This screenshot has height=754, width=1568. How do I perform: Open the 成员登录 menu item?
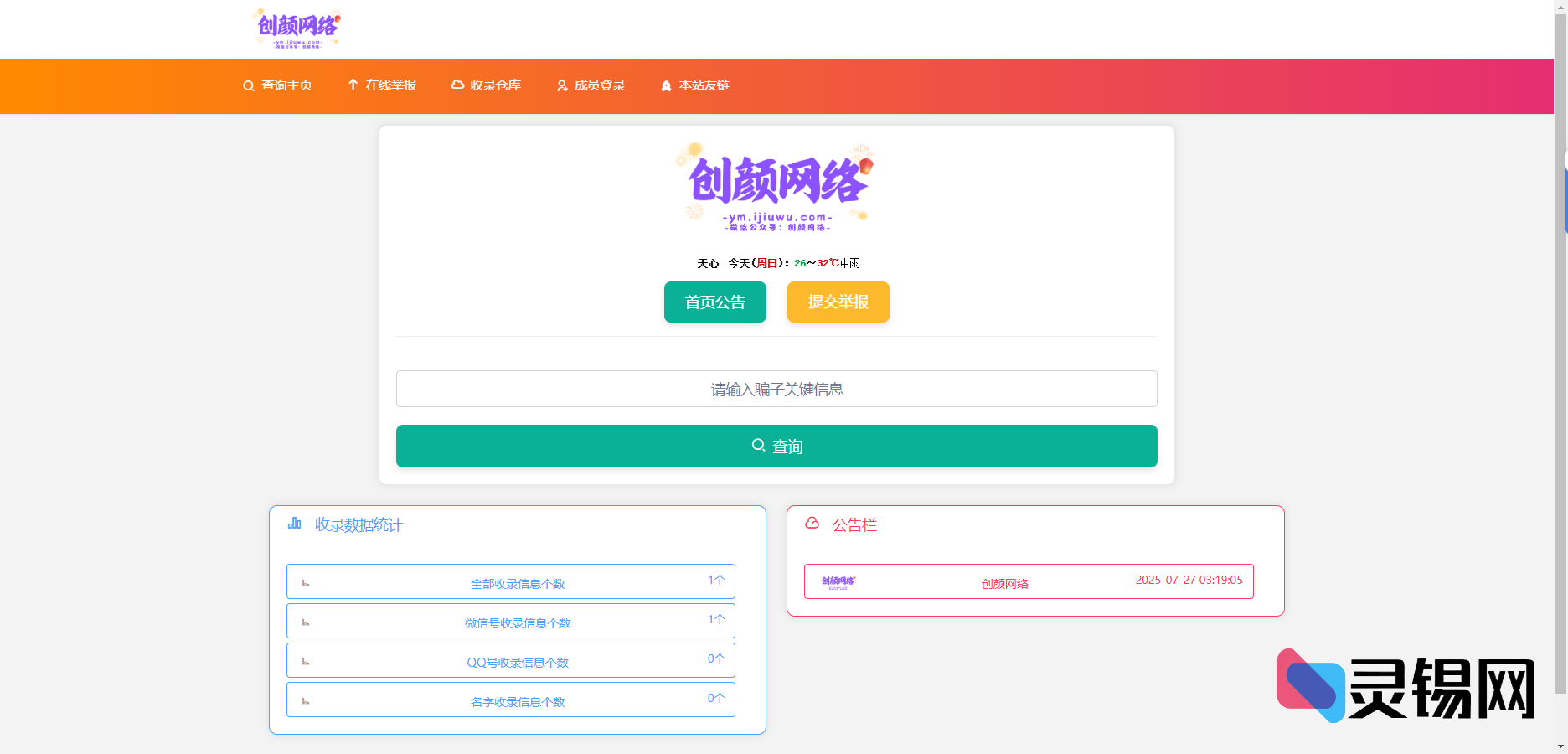coord(600,85)
